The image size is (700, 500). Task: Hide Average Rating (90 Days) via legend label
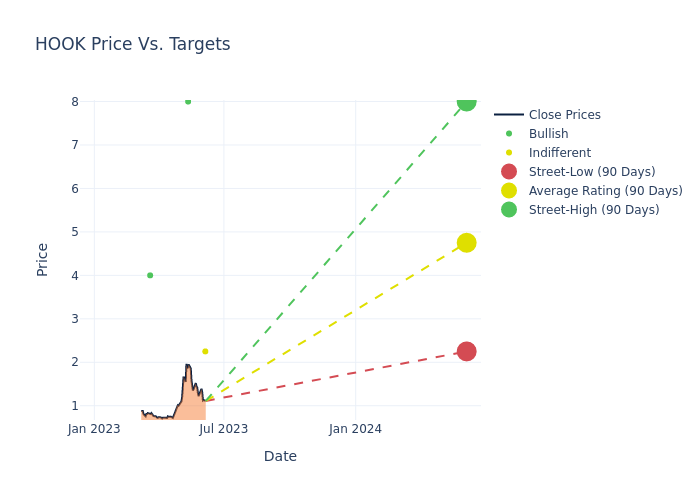tap(605, 191)
